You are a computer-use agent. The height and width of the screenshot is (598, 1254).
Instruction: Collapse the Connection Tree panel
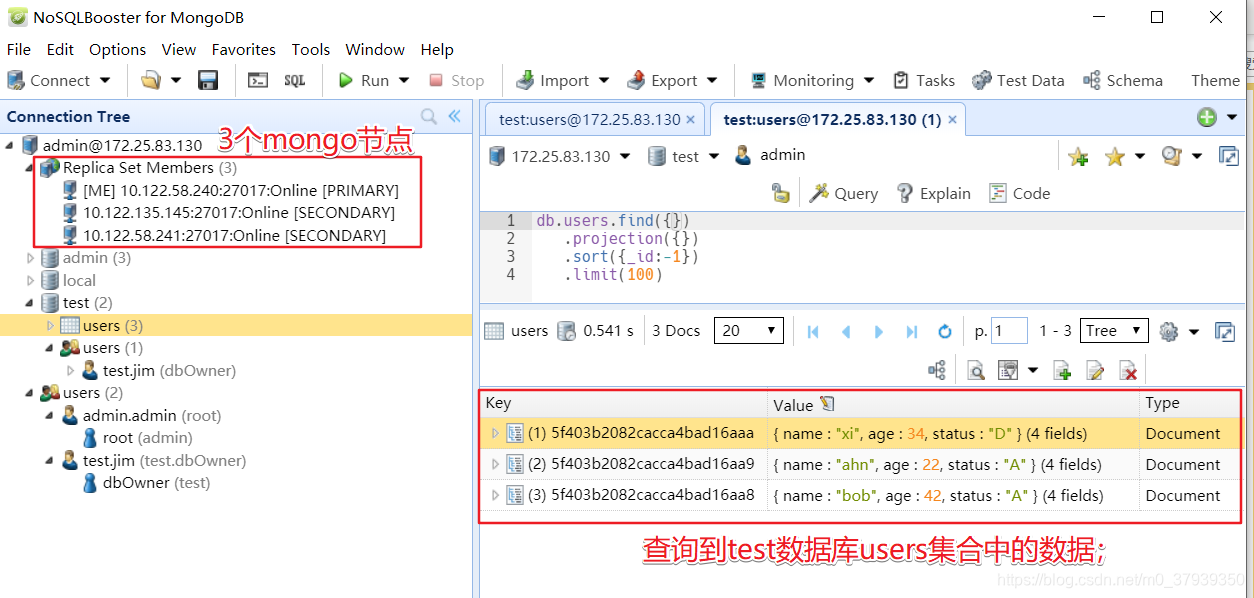(454, 116)
